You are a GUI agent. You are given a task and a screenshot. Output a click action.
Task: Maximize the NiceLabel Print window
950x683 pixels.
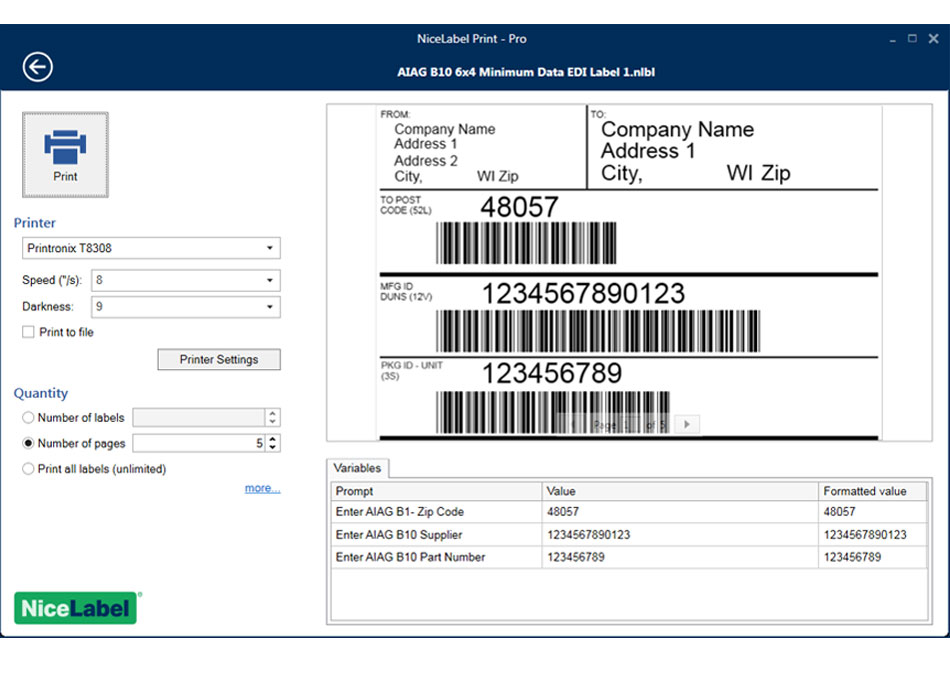[912, 39]
